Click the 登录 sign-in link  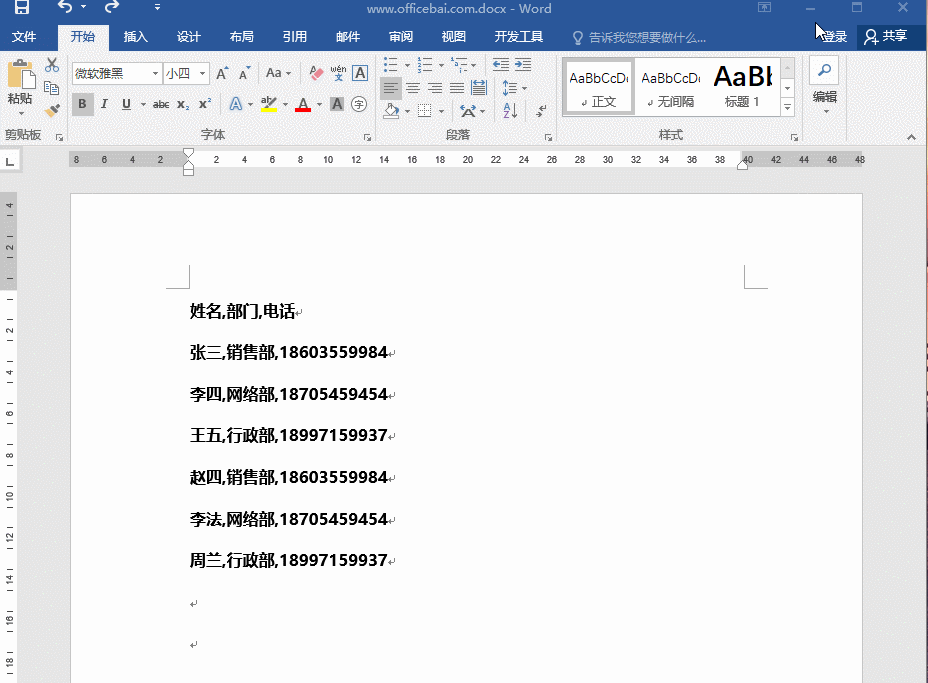835,37
